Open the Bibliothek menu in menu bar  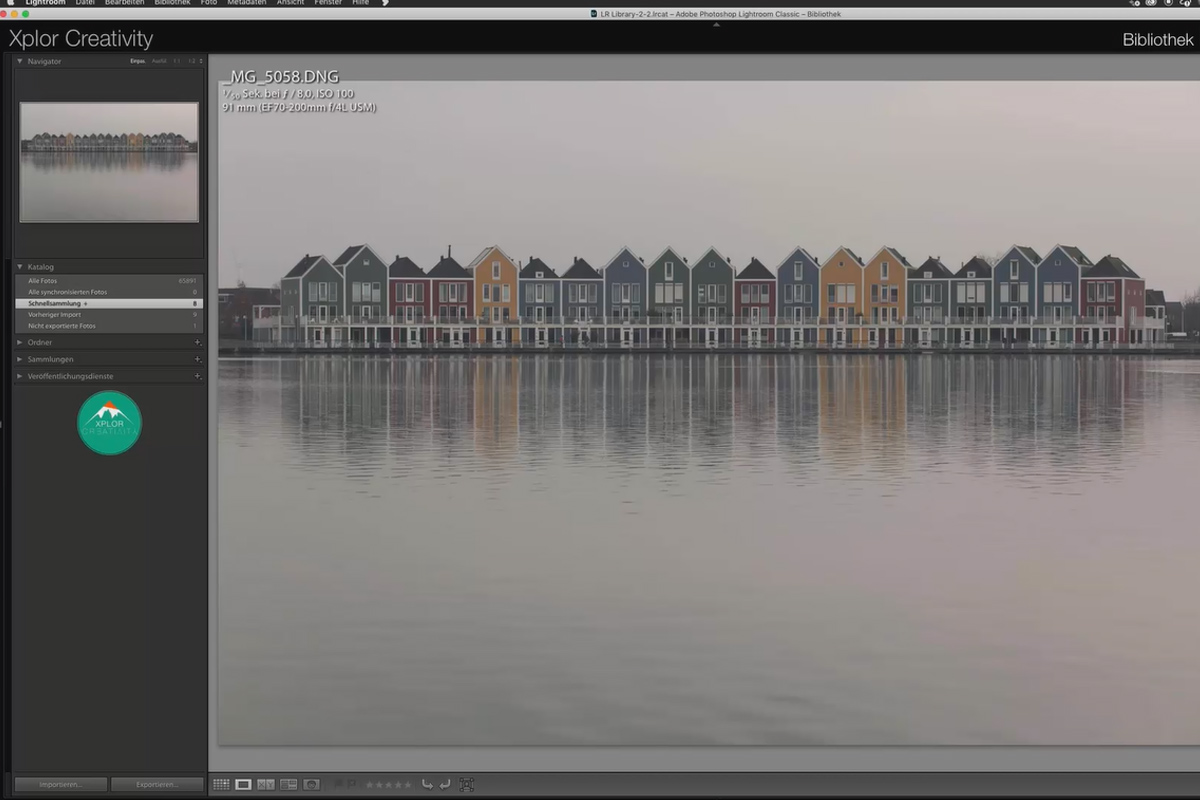pos(172,3)
